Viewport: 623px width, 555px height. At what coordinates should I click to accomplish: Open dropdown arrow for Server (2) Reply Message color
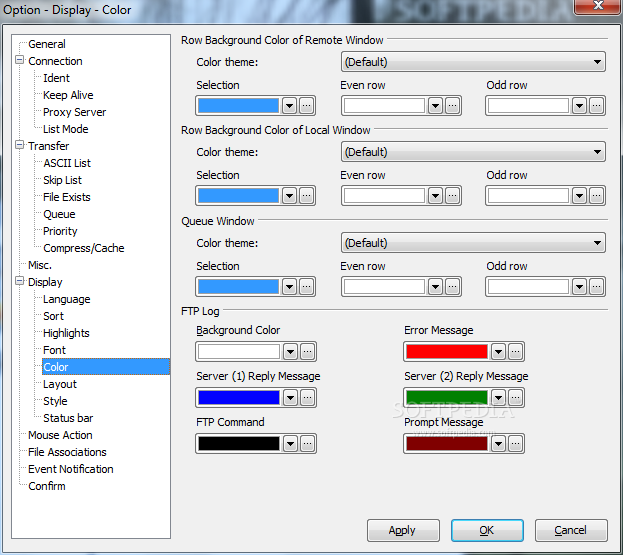499,397
